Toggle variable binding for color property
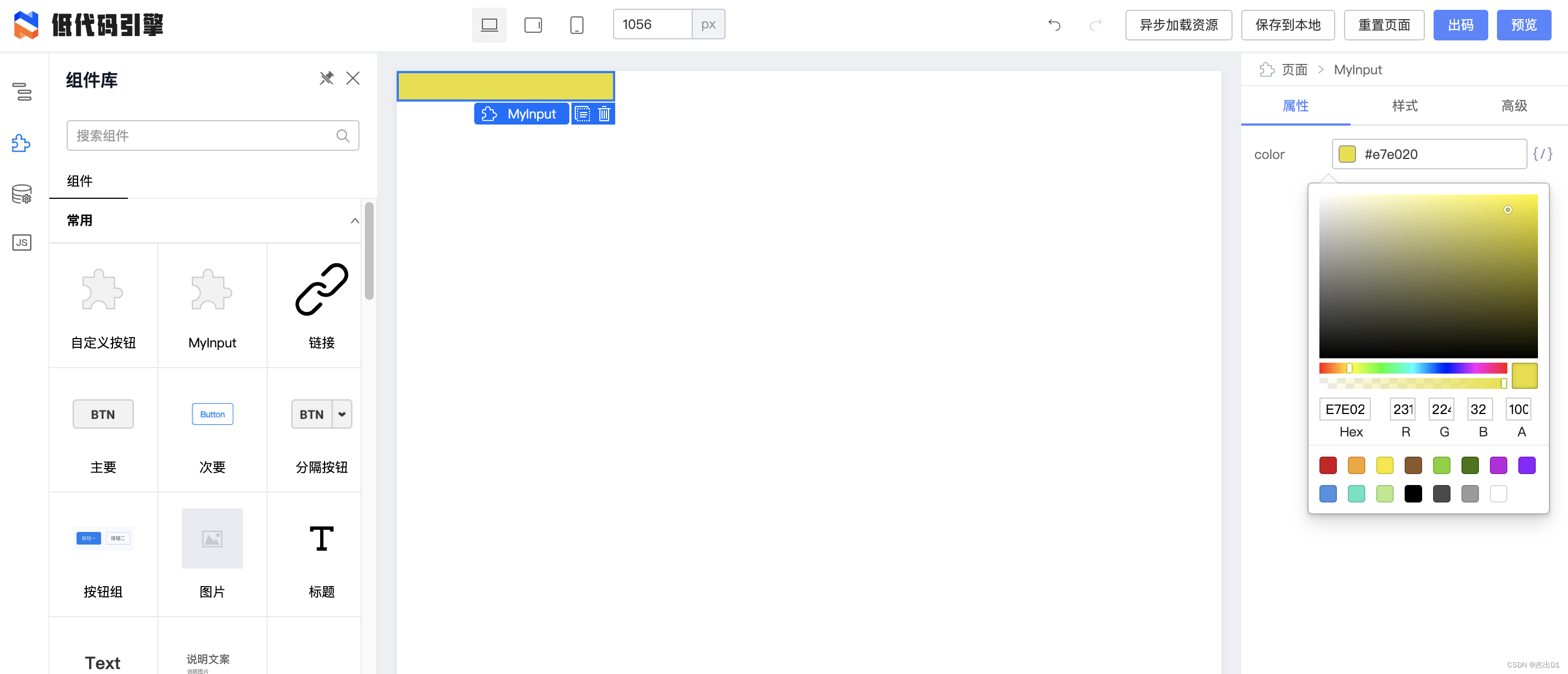1568x674 pixels. 1542,154
